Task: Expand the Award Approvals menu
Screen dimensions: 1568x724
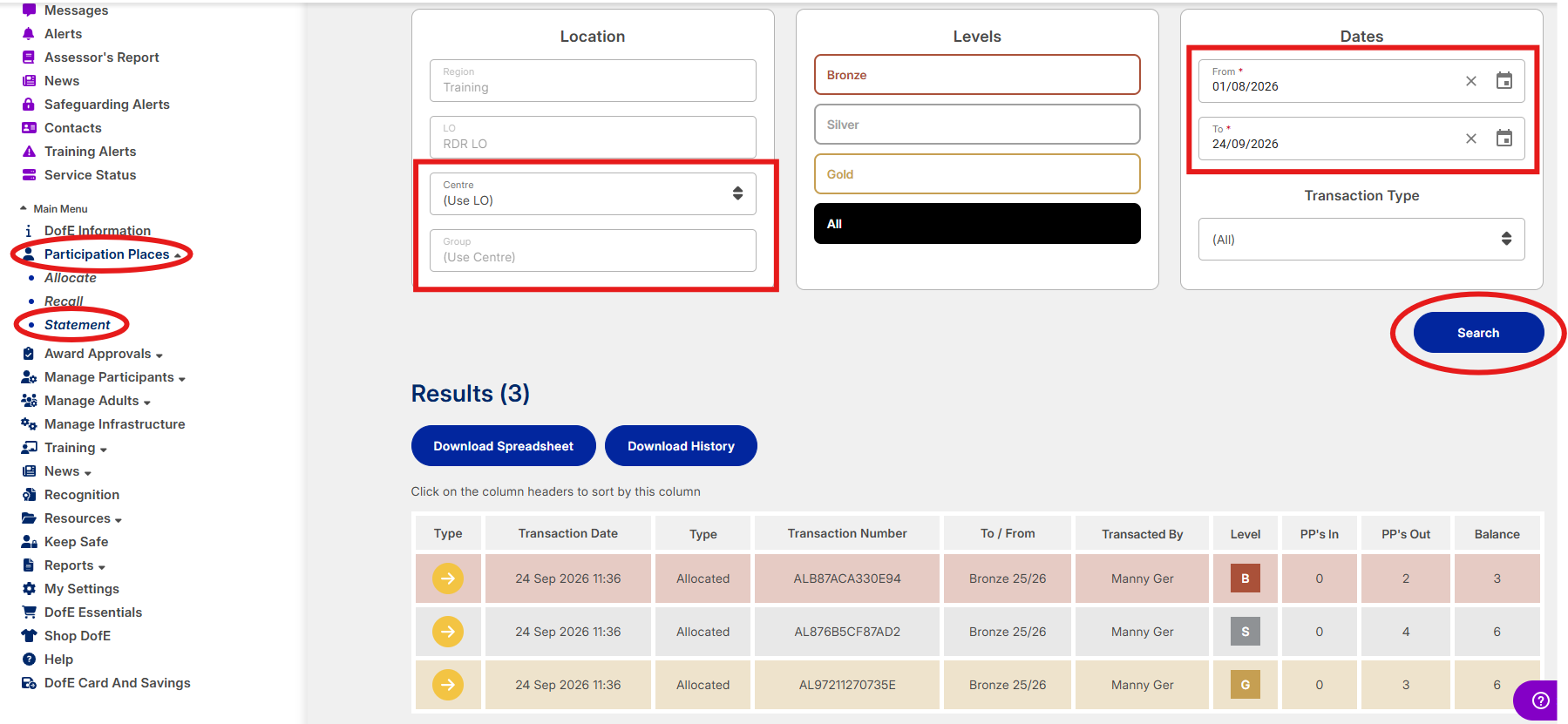Action: 104,354
